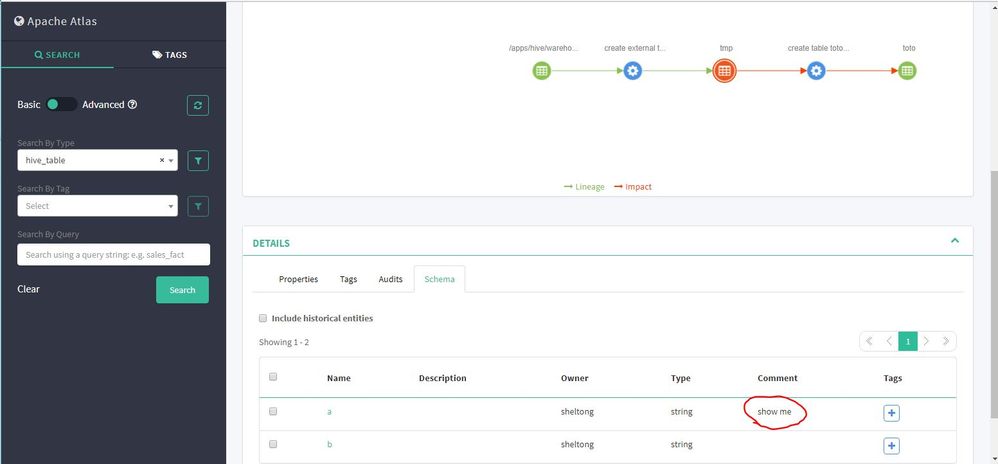The height and width of the screenshot is (464, 998).
Task: Select the red tmp table node in lineage
Action: click(x=724, y=71)
